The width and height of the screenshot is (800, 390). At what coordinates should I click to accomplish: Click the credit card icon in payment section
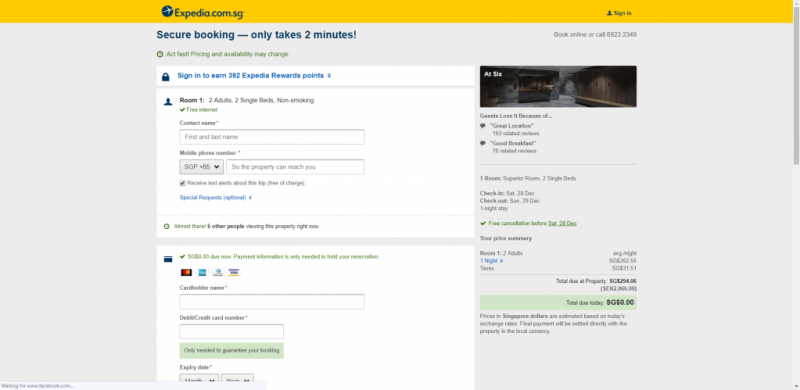pos(168,259)
